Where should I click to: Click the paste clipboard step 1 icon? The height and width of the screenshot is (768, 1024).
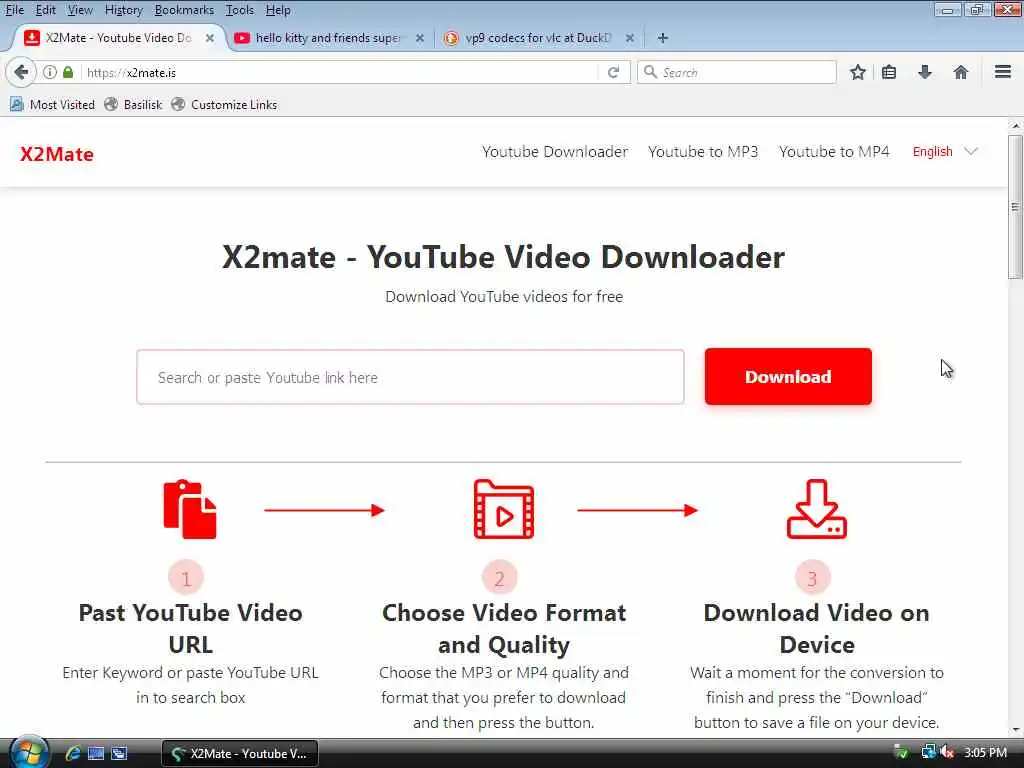click(x=190, y=509)
